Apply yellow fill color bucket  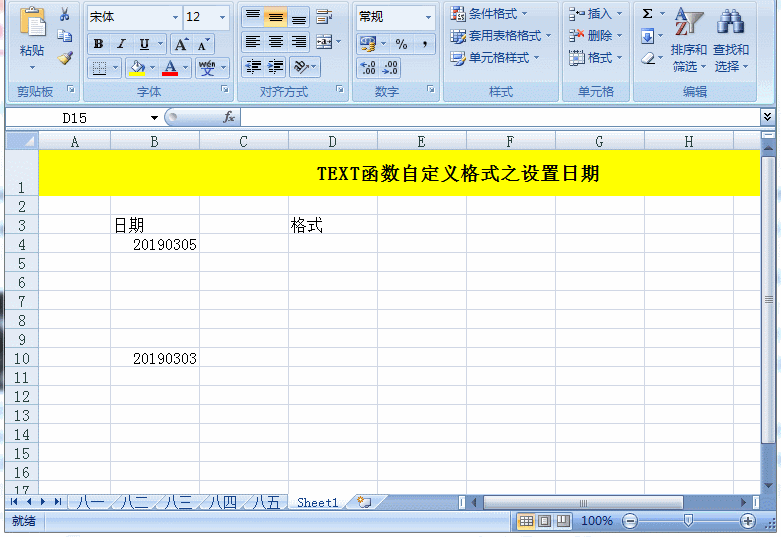tap(137, 67)
